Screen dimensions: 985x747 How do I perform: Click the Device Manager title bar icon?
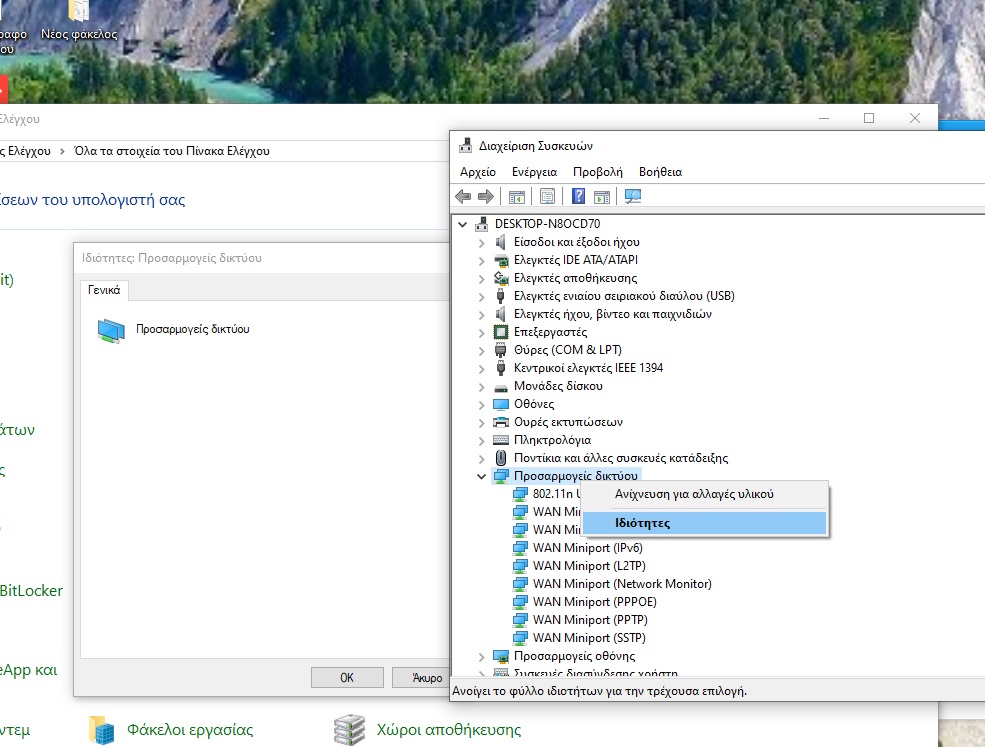coord(465,146)
